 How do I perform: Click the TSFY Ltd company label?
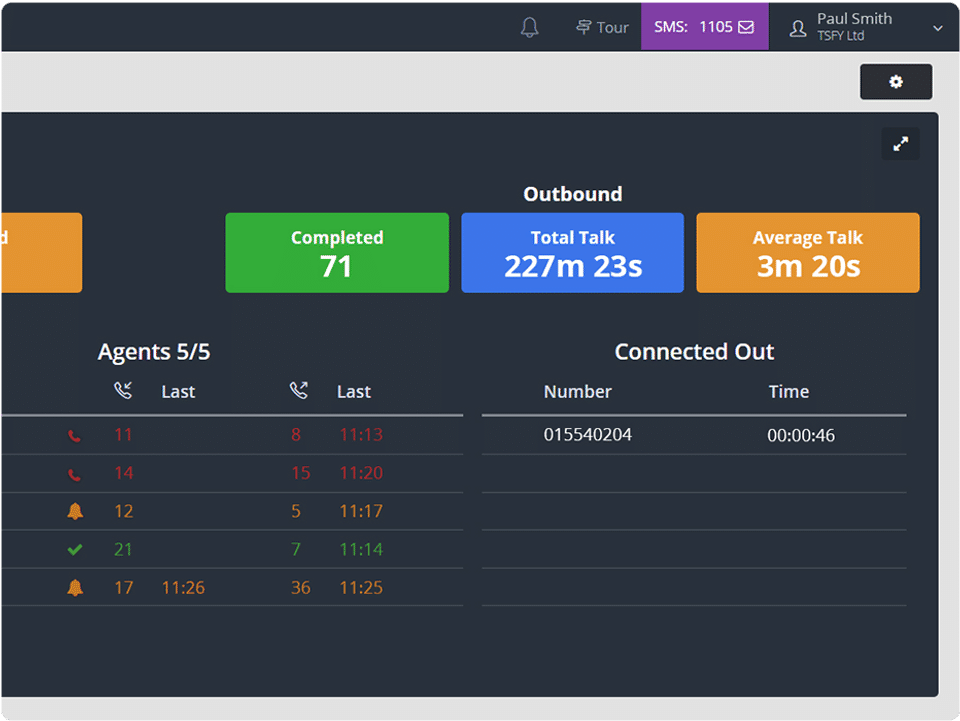tap(841, 36)
